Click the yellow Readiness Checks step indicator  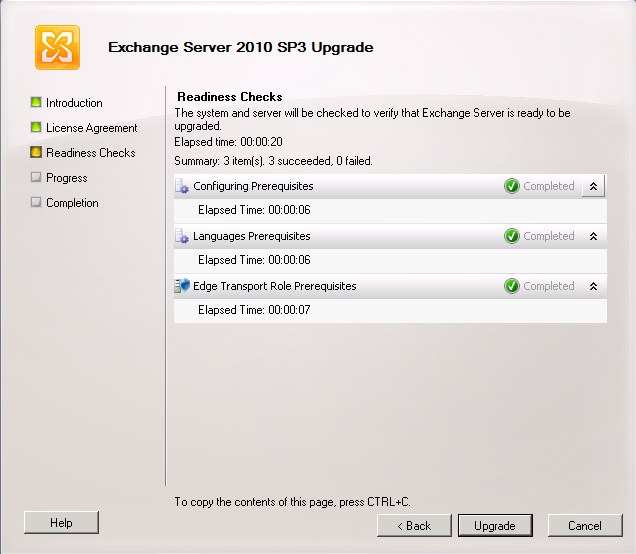coord(36,152)
